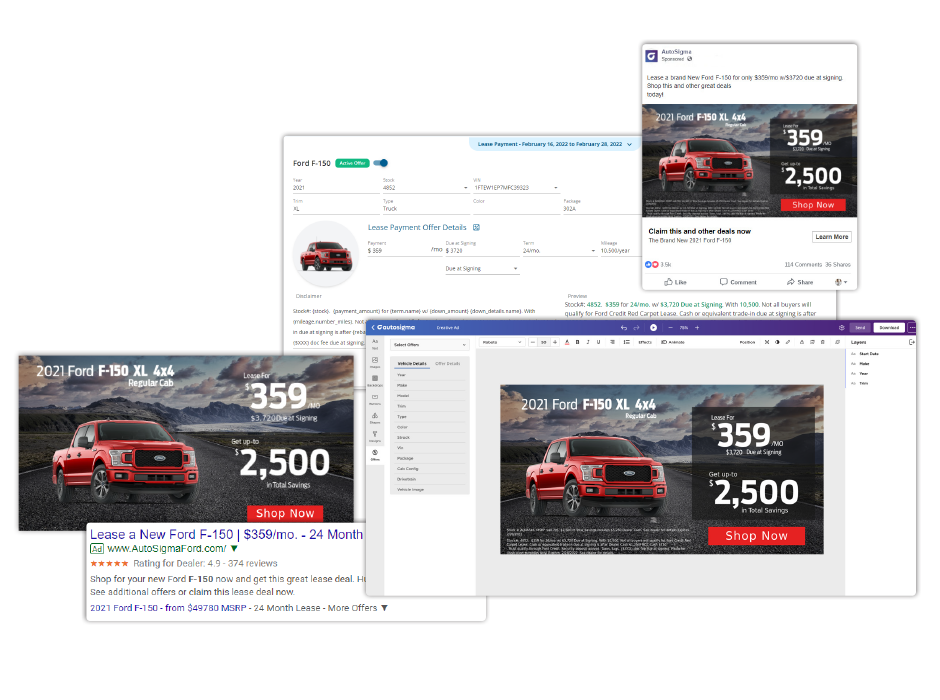This screenshot has width=940, height=700.
Task: Zoom in with the plus icon in header
Action: [x=697, y=328]
